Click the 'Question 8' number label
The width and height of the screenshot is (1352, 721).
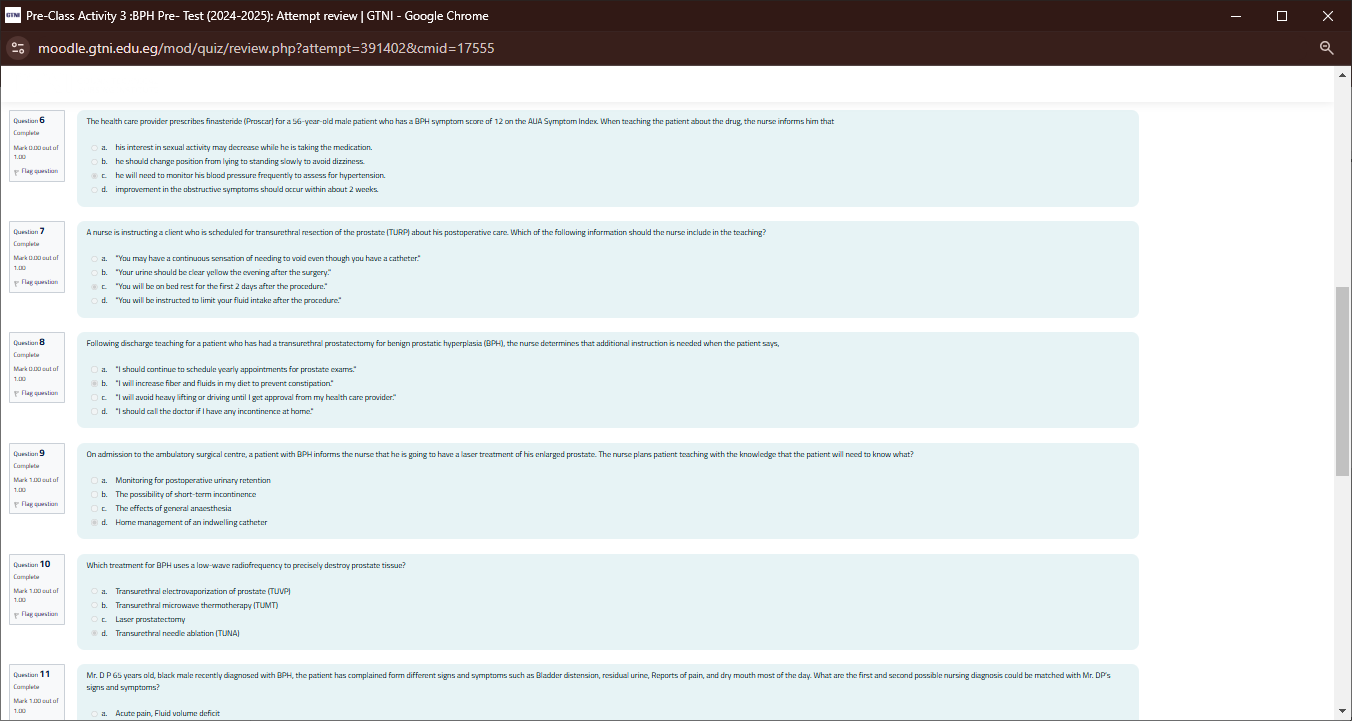[x=29, y=341]
